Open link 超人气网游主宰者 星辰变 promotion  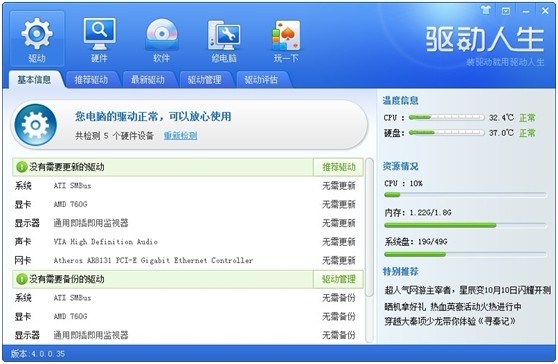(x=467, y=290)
